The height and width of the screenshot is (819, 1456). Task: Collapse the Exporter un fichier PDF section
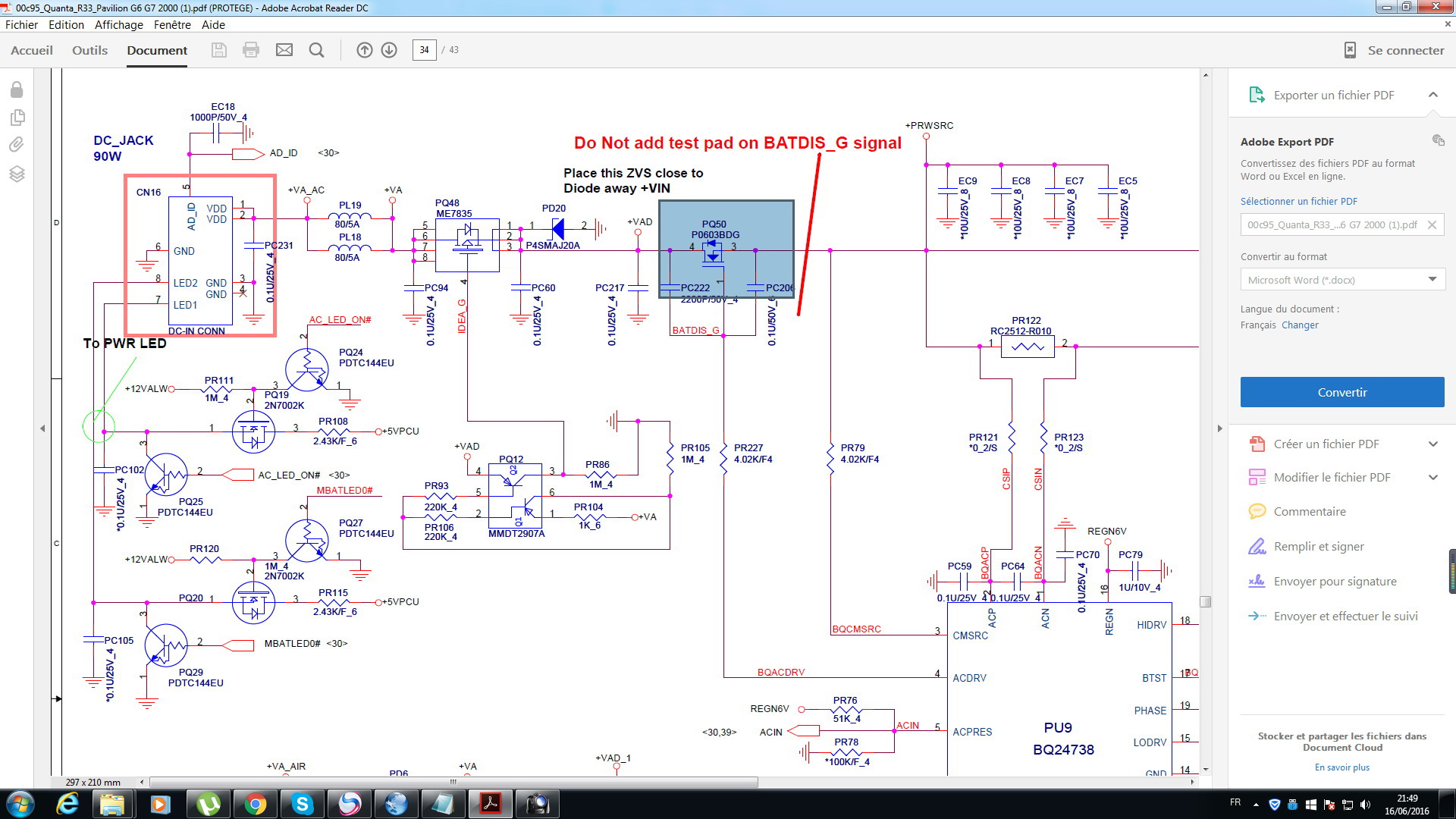1432,95
